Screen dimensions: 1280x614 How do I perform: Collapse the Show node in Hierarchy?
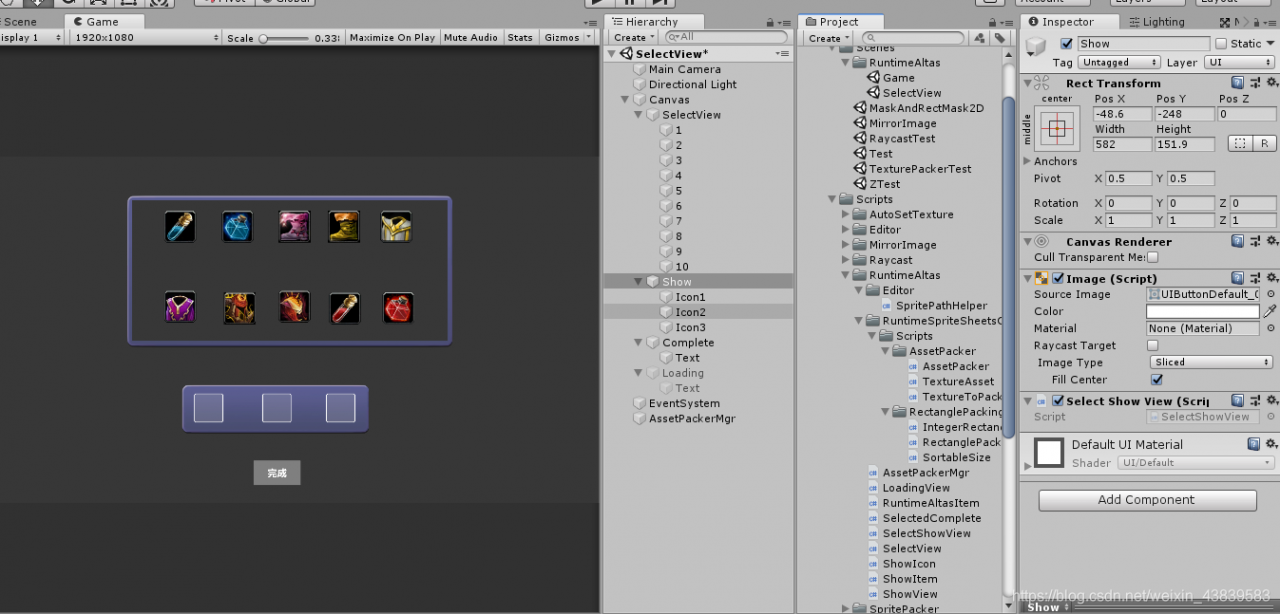[x=638, y=282]
